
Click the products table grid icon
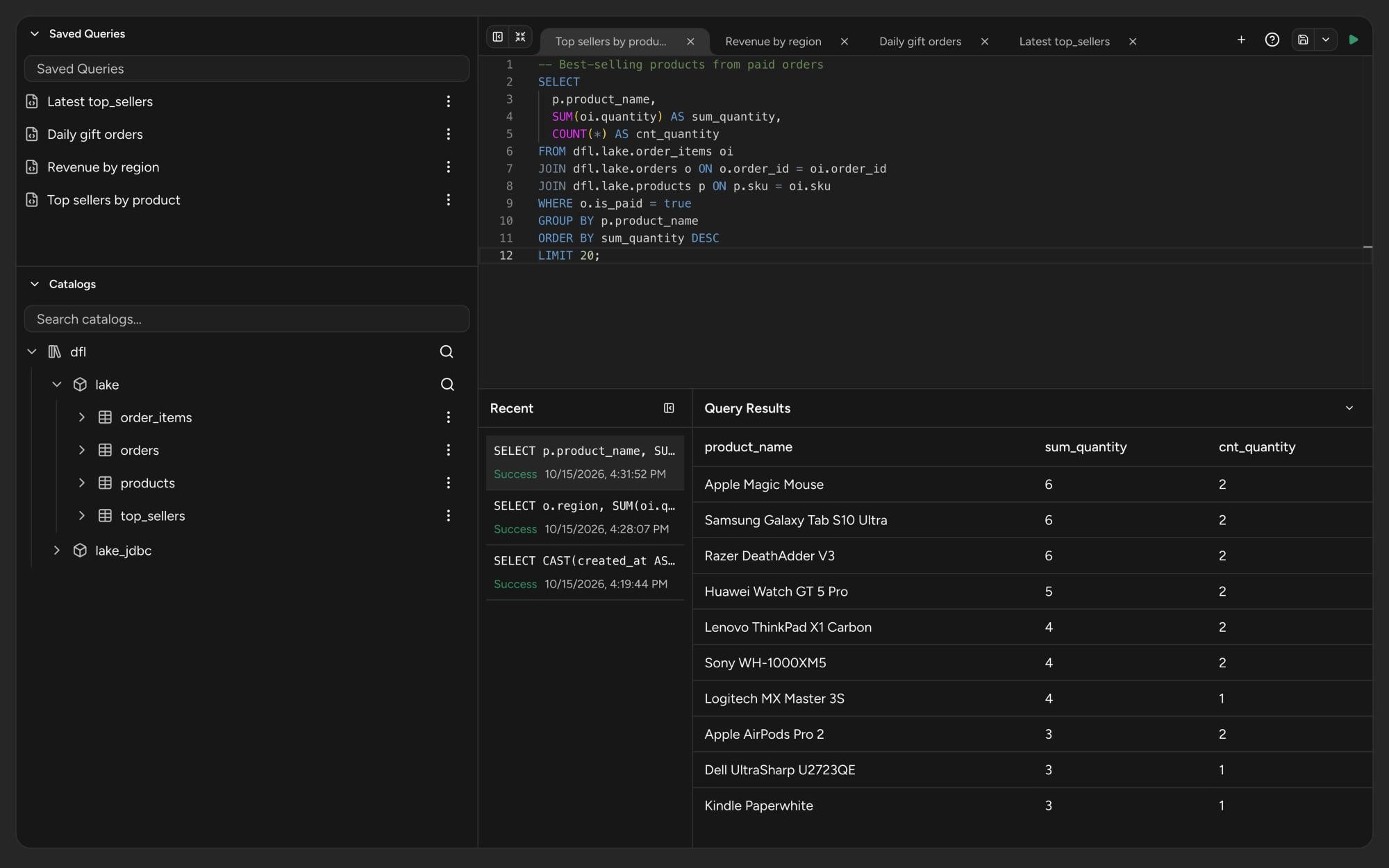[x=105, y=483]
